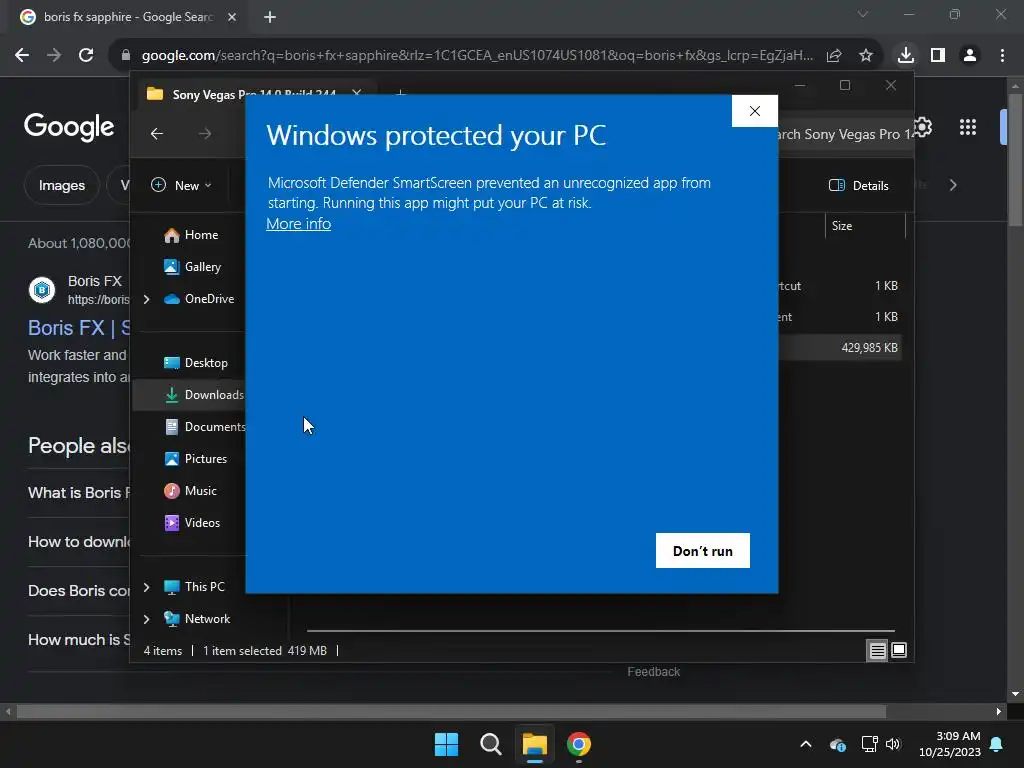The width and height of the screenshot is (1024, 768).
Task: Expand the OneDrive tree node
Action: tap(146, 299)
